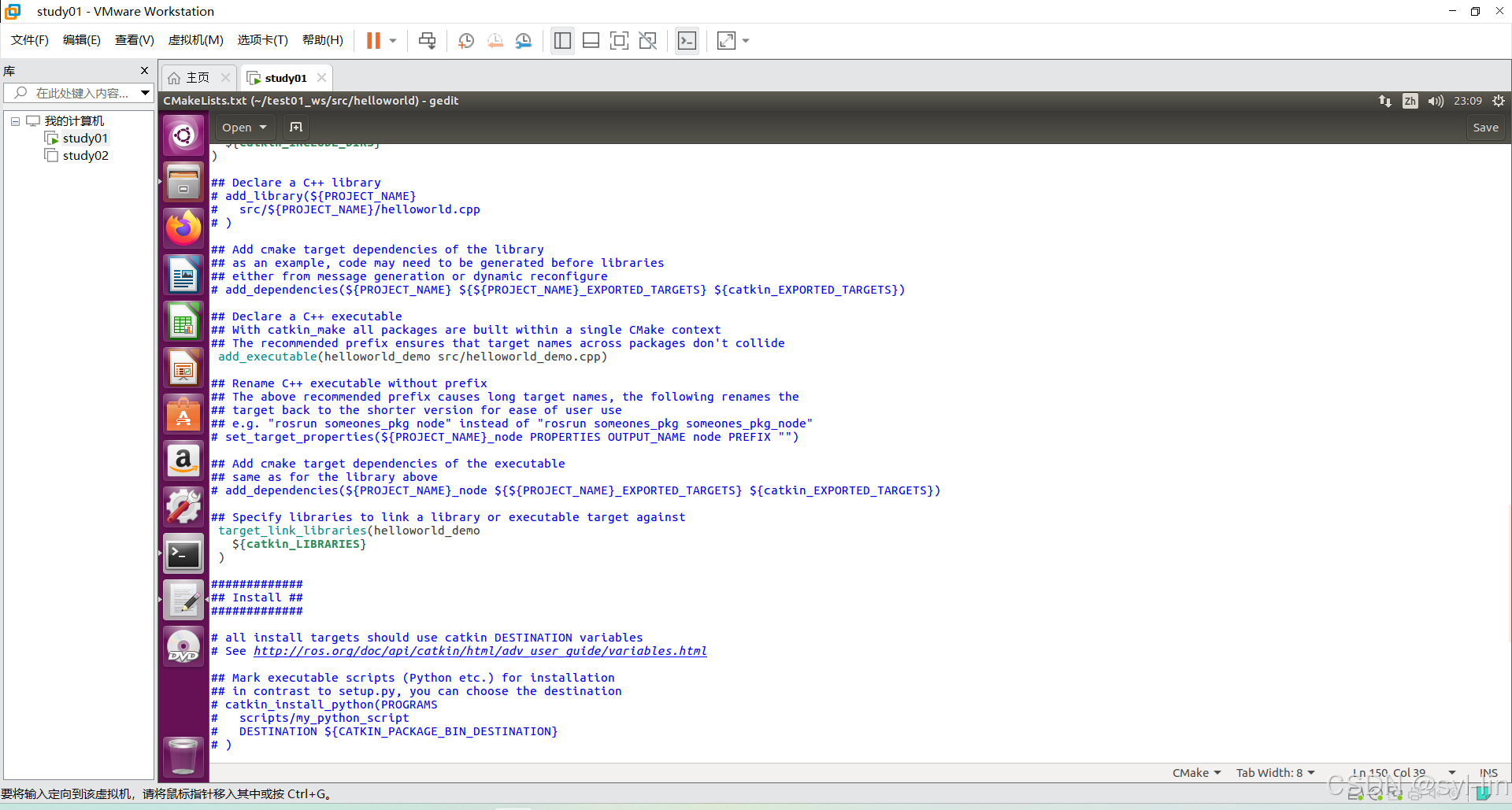The width and height of the screenshot is (1512, 810).
Task: Click the snapshot manager wrench icon
Action: [x=524, y=40]
